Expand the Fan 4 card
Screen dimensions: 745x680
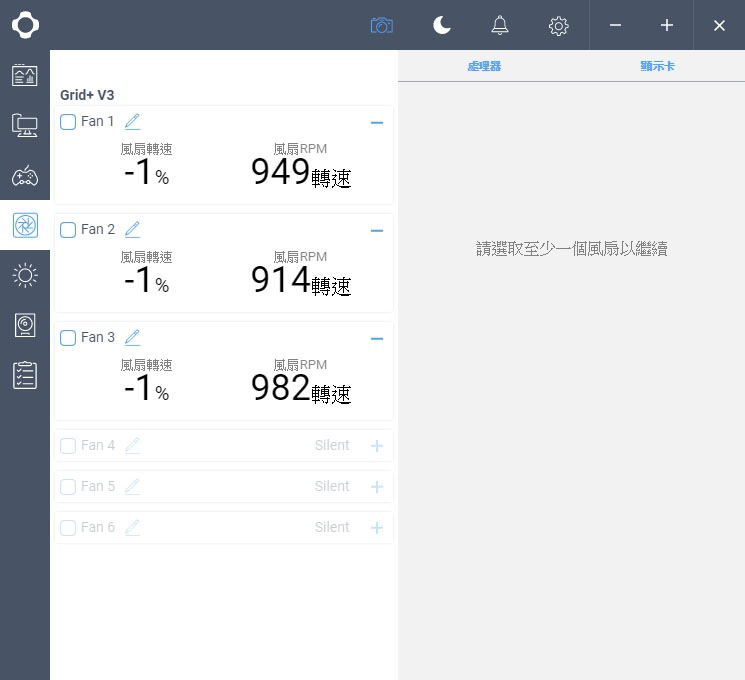[x=377, y=446]
